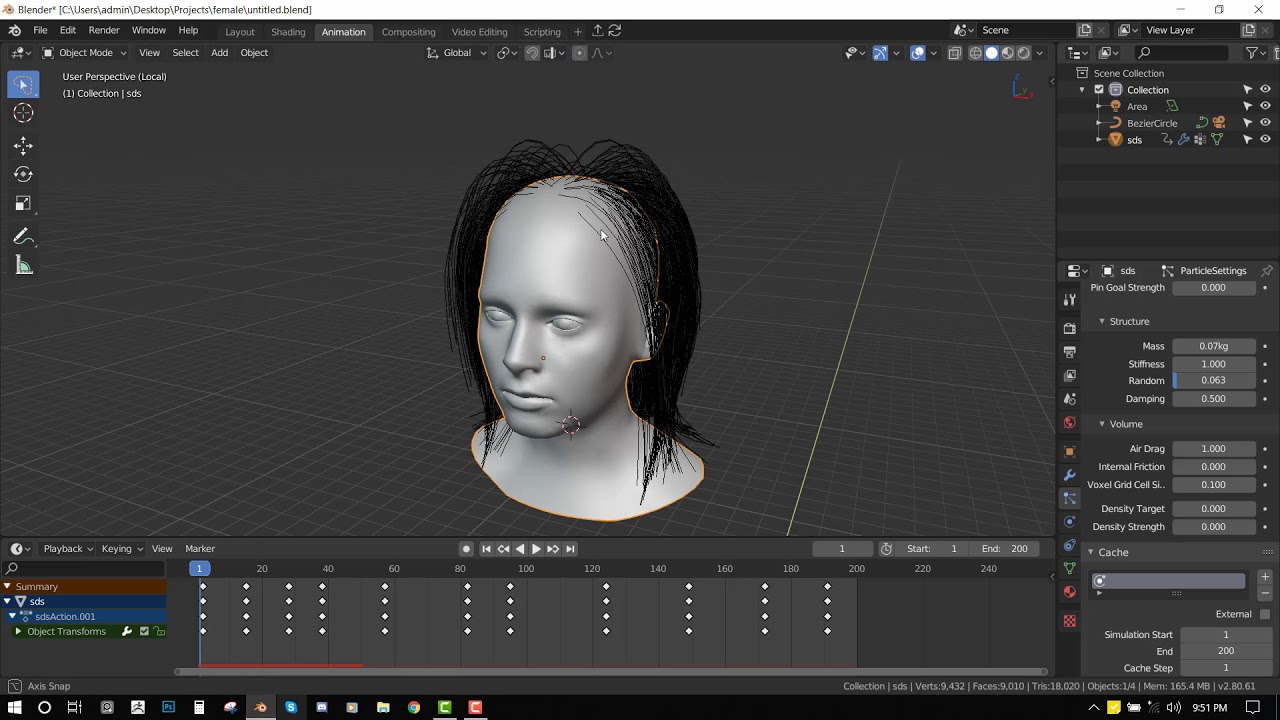Open the Tool properties tab

click(x=1070, y=299)
